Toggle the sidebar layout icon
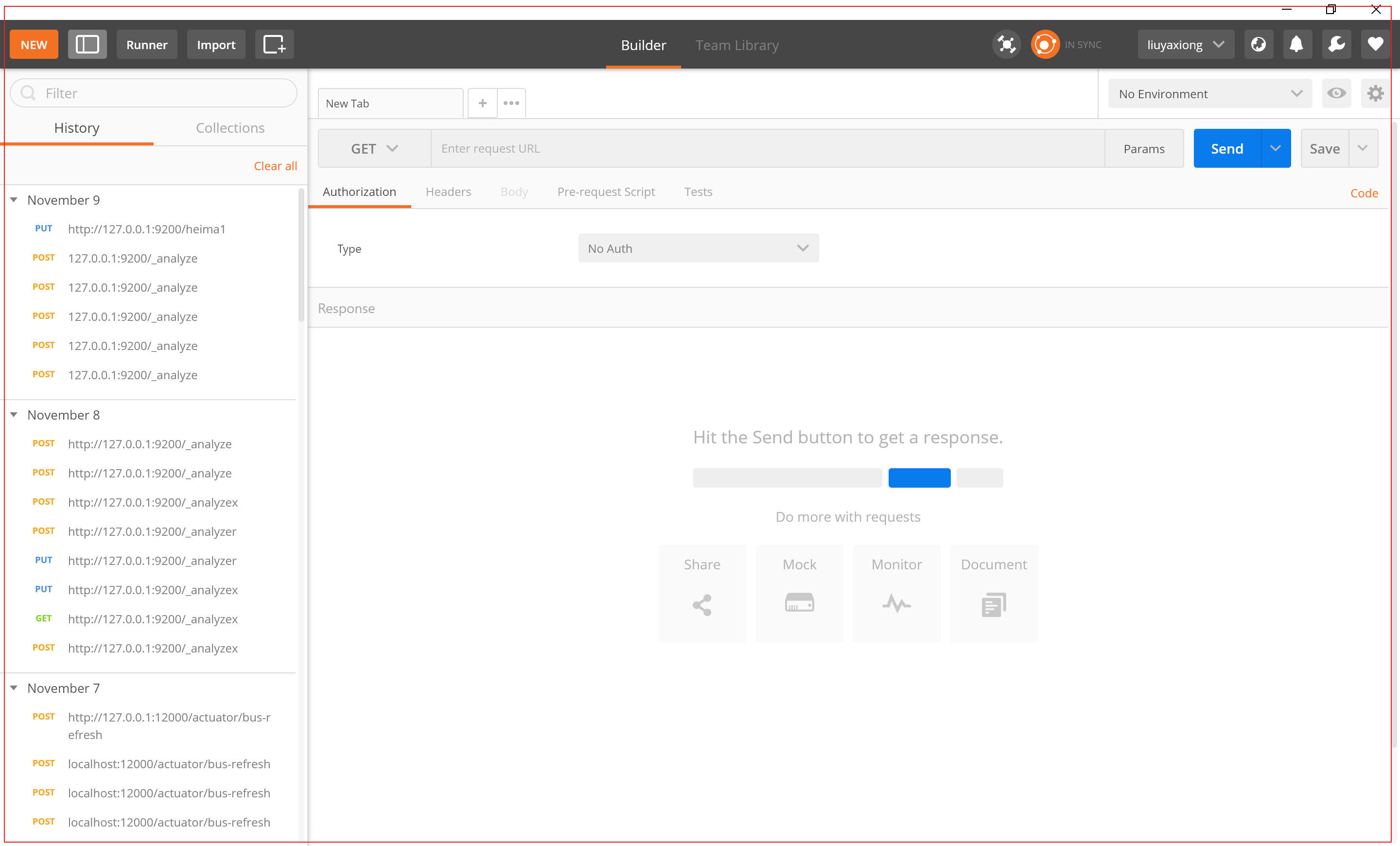The width and height of the screenshot is (1400, 846). click(x=87, y=44)
